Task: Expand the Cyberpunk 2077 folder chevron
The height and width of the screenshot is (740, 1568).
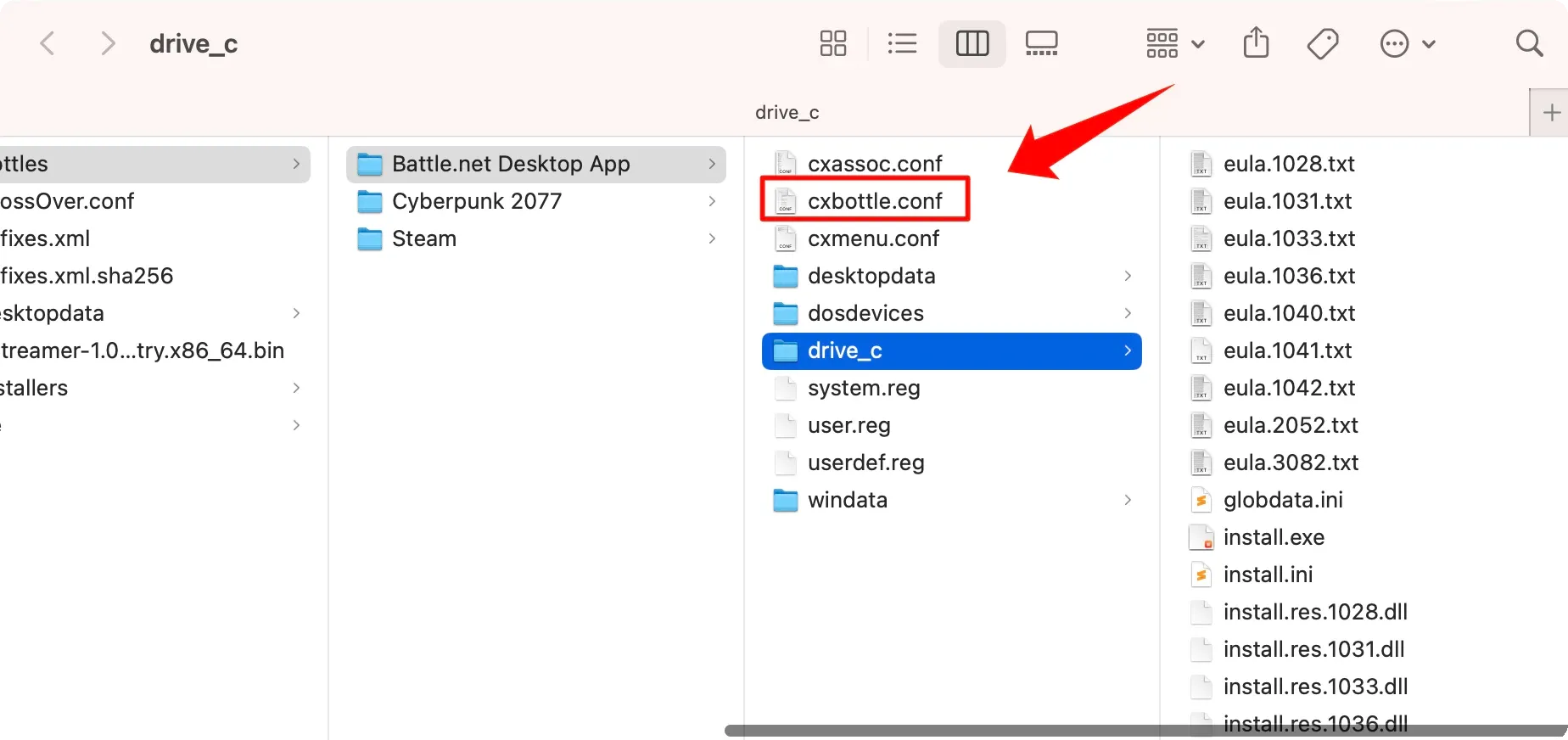Action: (x=711, y=201)
